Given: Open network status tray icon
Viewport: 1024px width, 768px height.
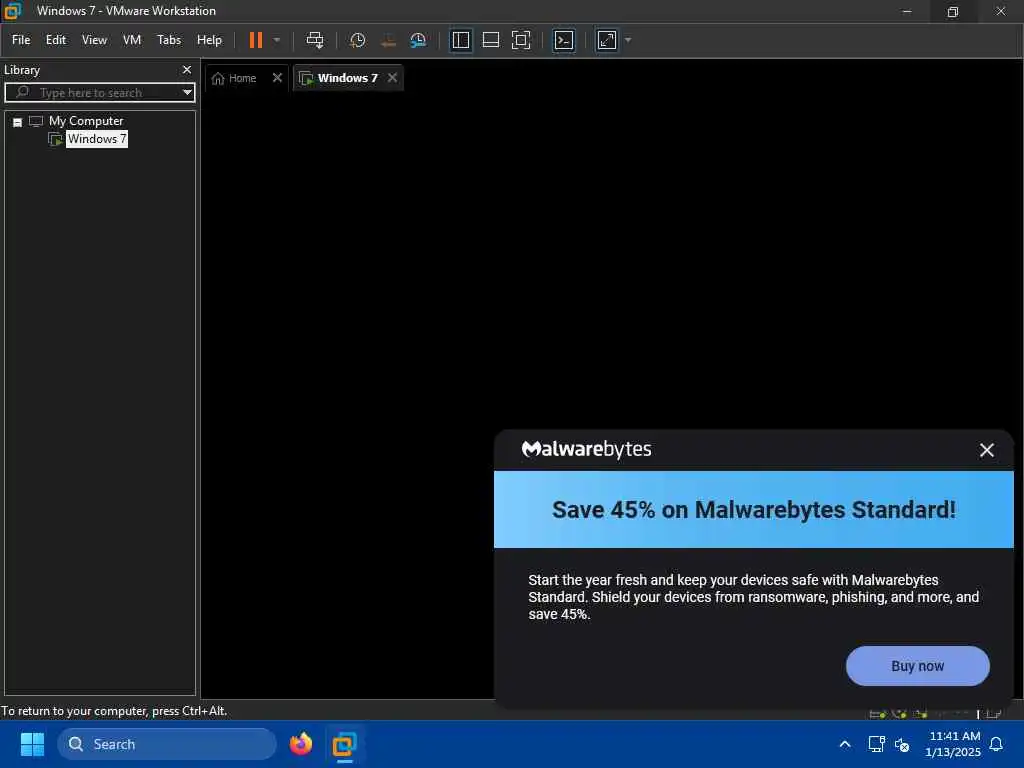Looking at the screenshot, I should click(876, 744).
